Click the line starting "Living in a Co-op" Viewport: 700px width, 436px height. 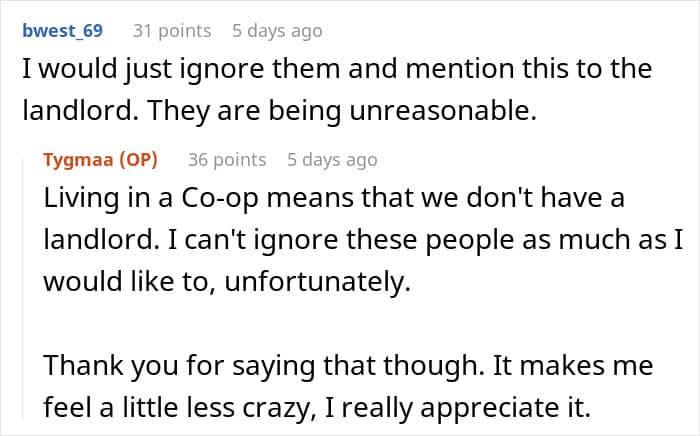[334, 198]
